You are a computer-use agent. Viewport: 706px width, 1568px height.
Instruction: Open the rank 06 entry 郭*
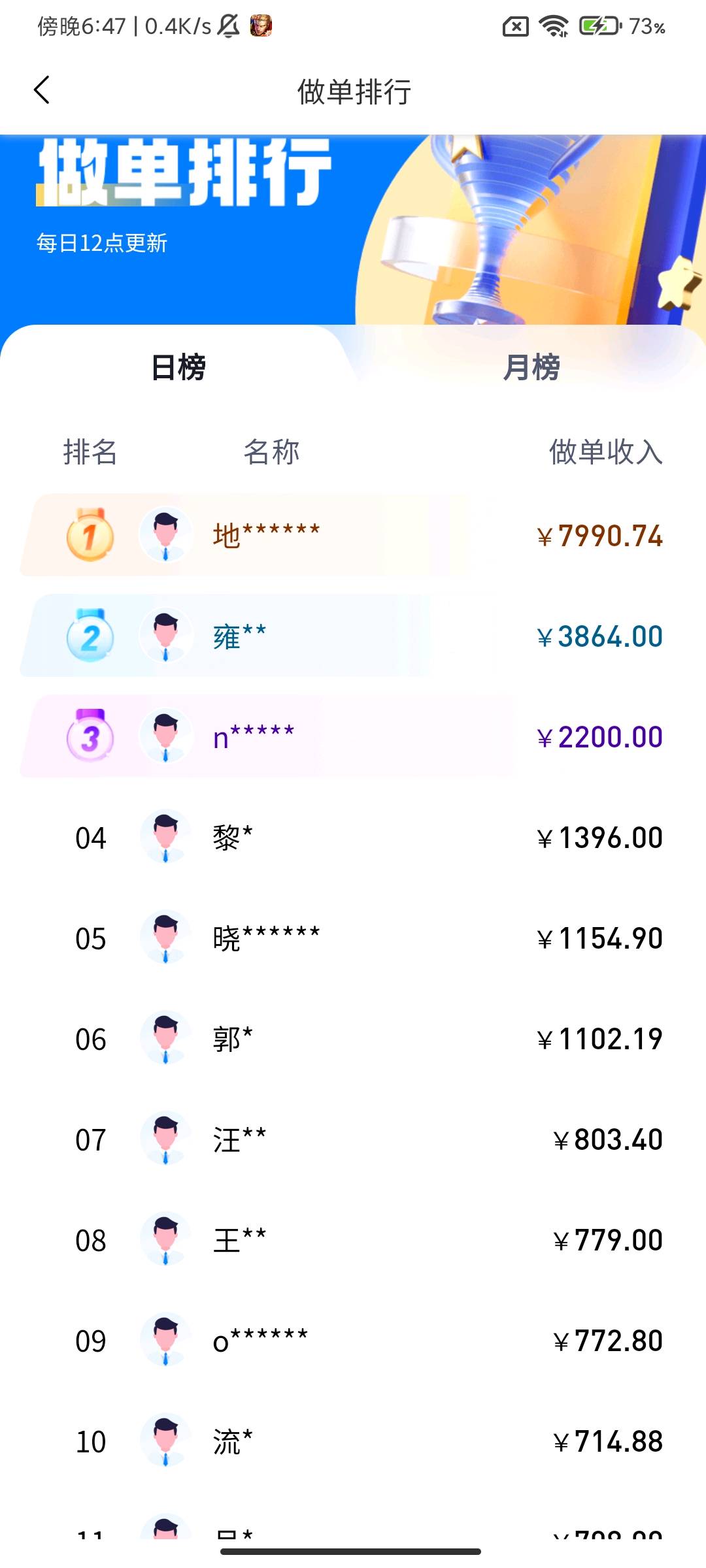coord(353,1039)
